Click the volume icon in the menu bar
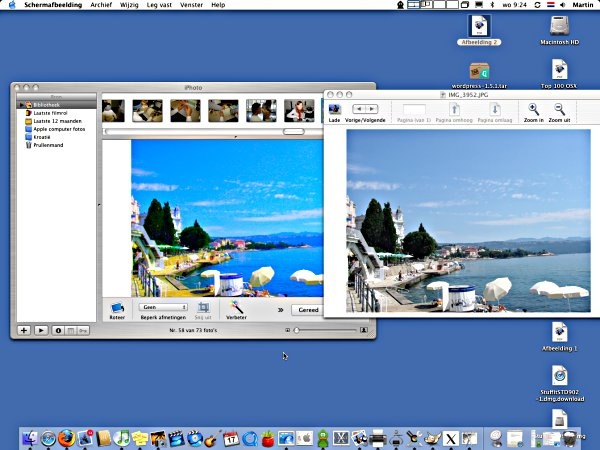Viewport: 600px width, 450px height. point(562,5)
